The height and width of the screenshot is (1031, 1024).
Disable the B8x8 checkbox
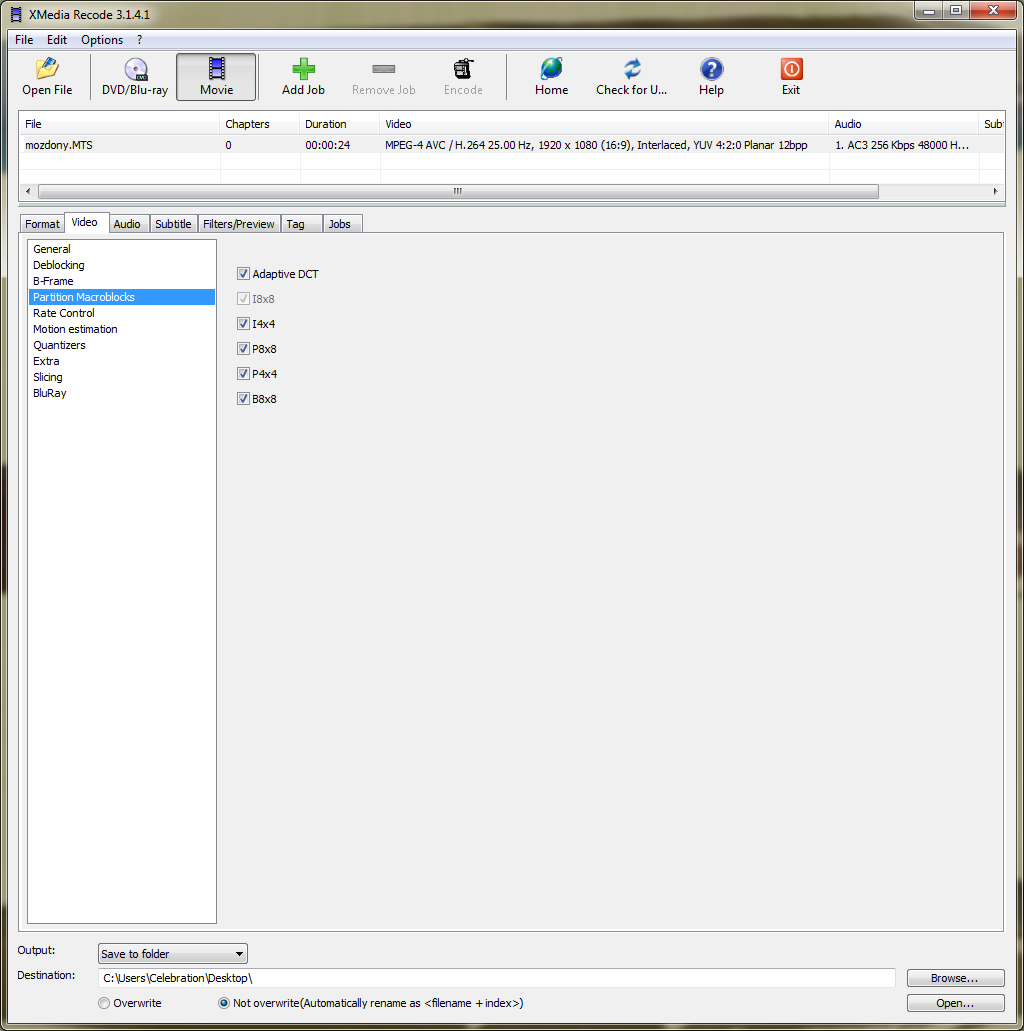(243, 398)
